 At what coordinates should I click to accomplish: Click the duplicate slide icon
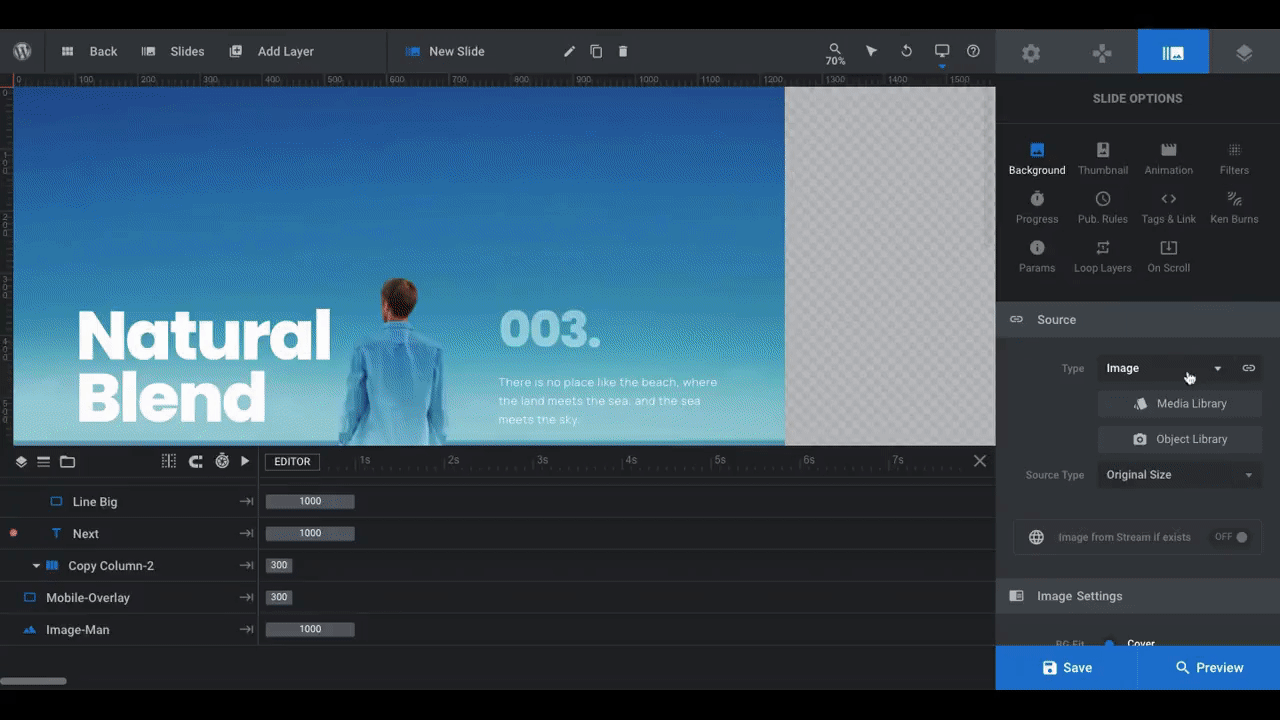coord(596,51)
